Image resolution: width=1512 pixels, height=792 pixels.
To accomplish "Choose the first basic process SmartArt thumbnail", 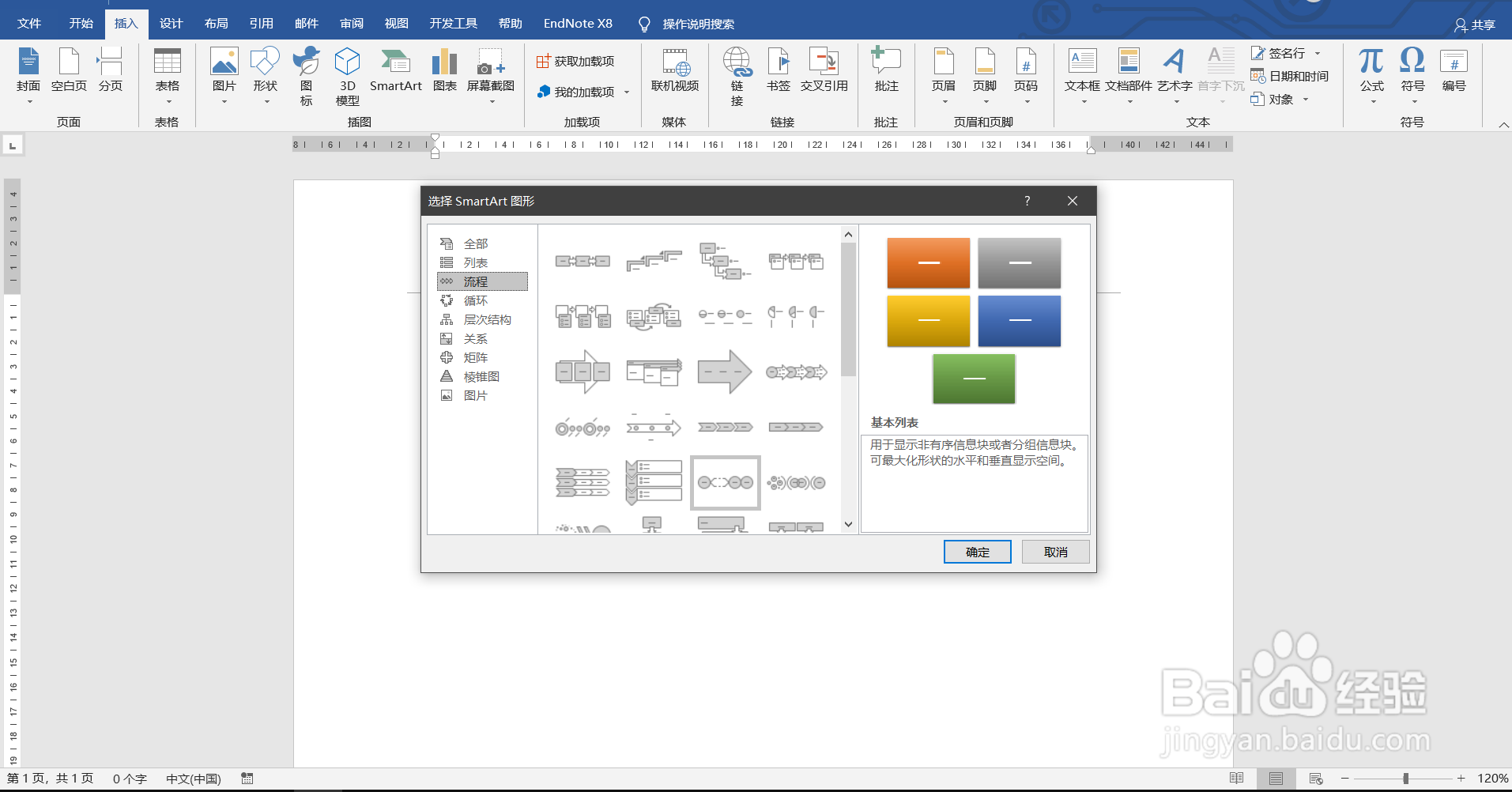I will 583,261.
